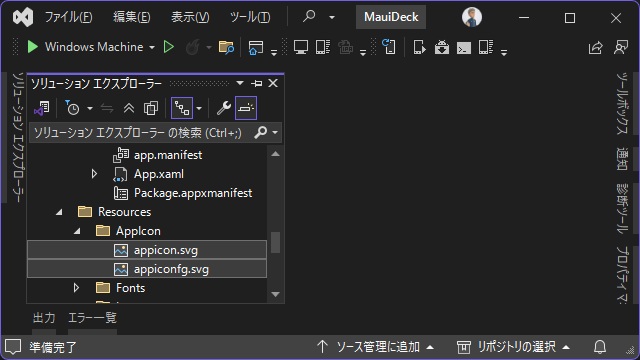Switch to the 出力 tab
Viewport: 640px width, 360px height.
(x=44, y=318)
